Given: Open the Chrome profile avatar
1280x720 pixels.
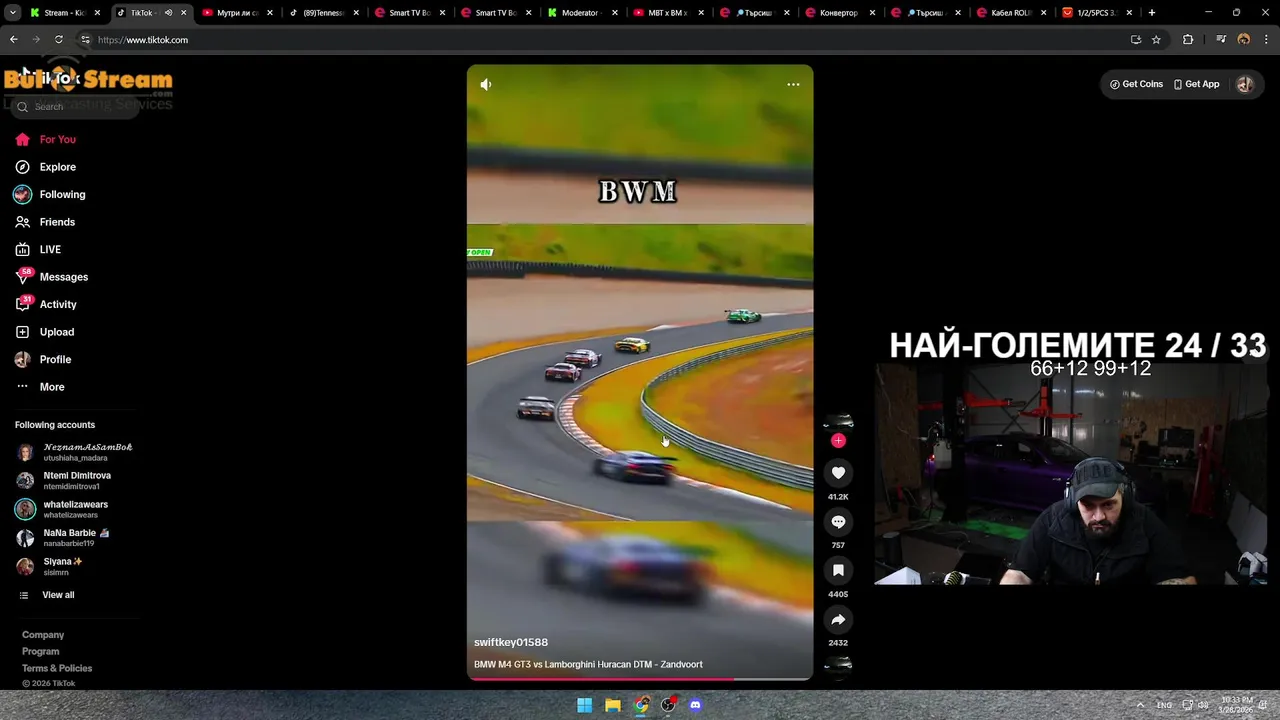Looking at the screenshot, I should (x=1244, y=40).
